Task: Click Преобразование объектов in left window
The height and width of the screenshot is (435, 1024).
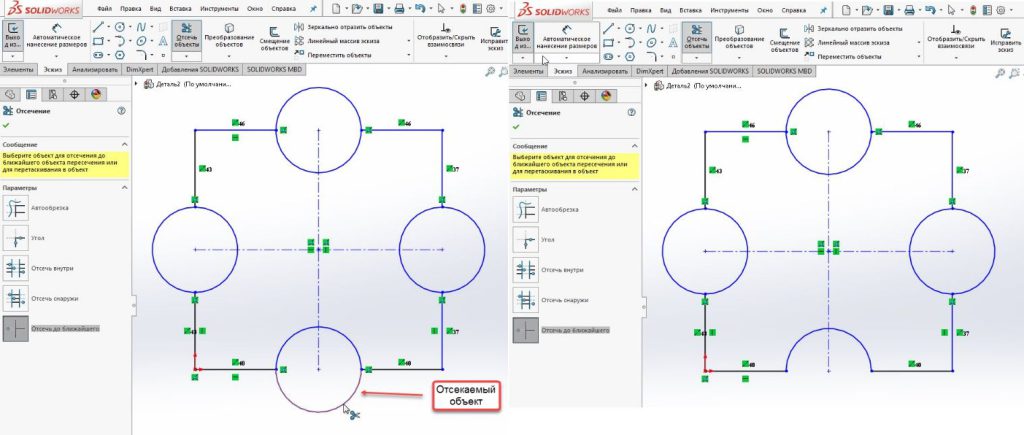Action: coord(229,36)
